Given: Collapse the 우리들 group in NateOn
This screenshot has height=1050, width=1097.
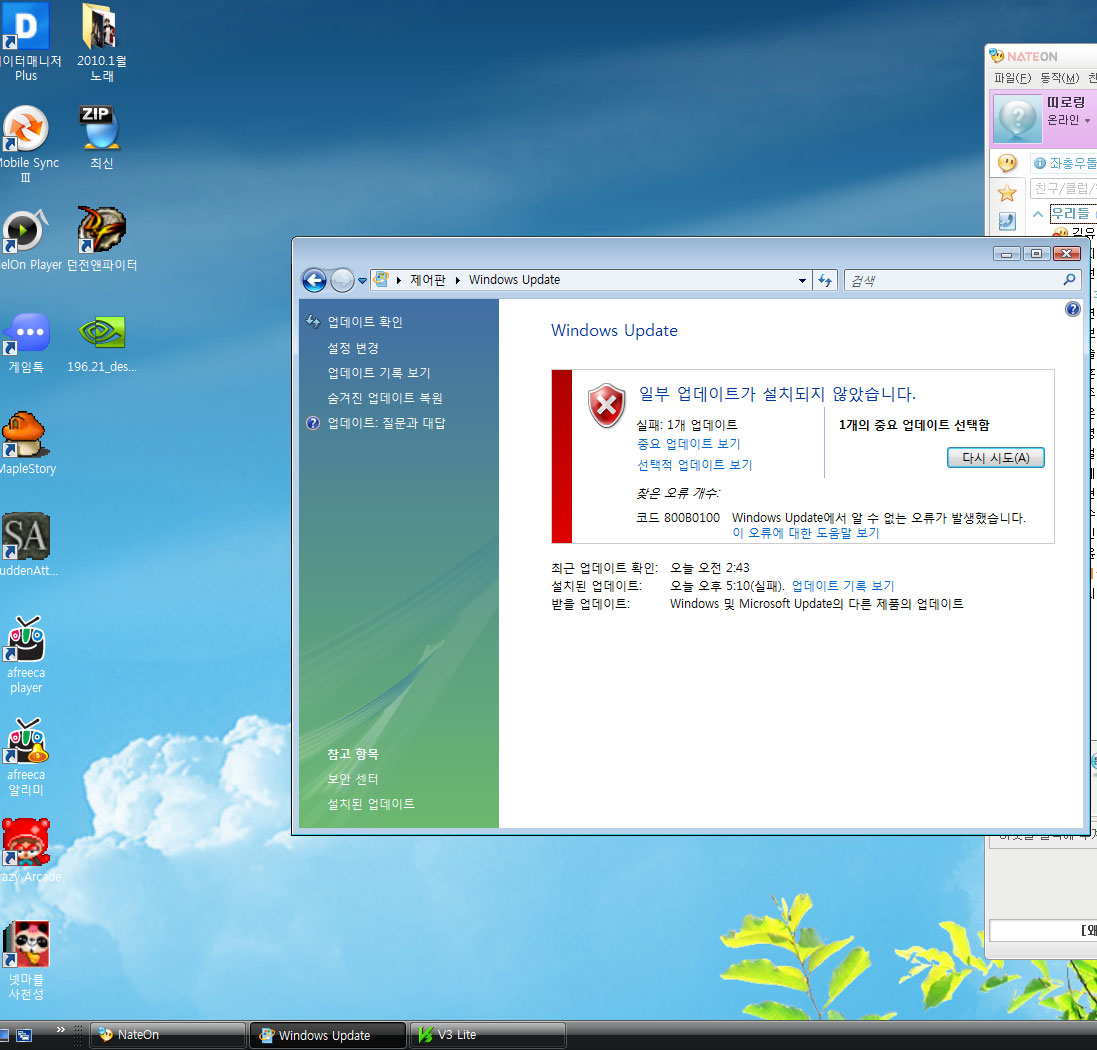Looking at the screenshot, I should (x=1038, y=213).
